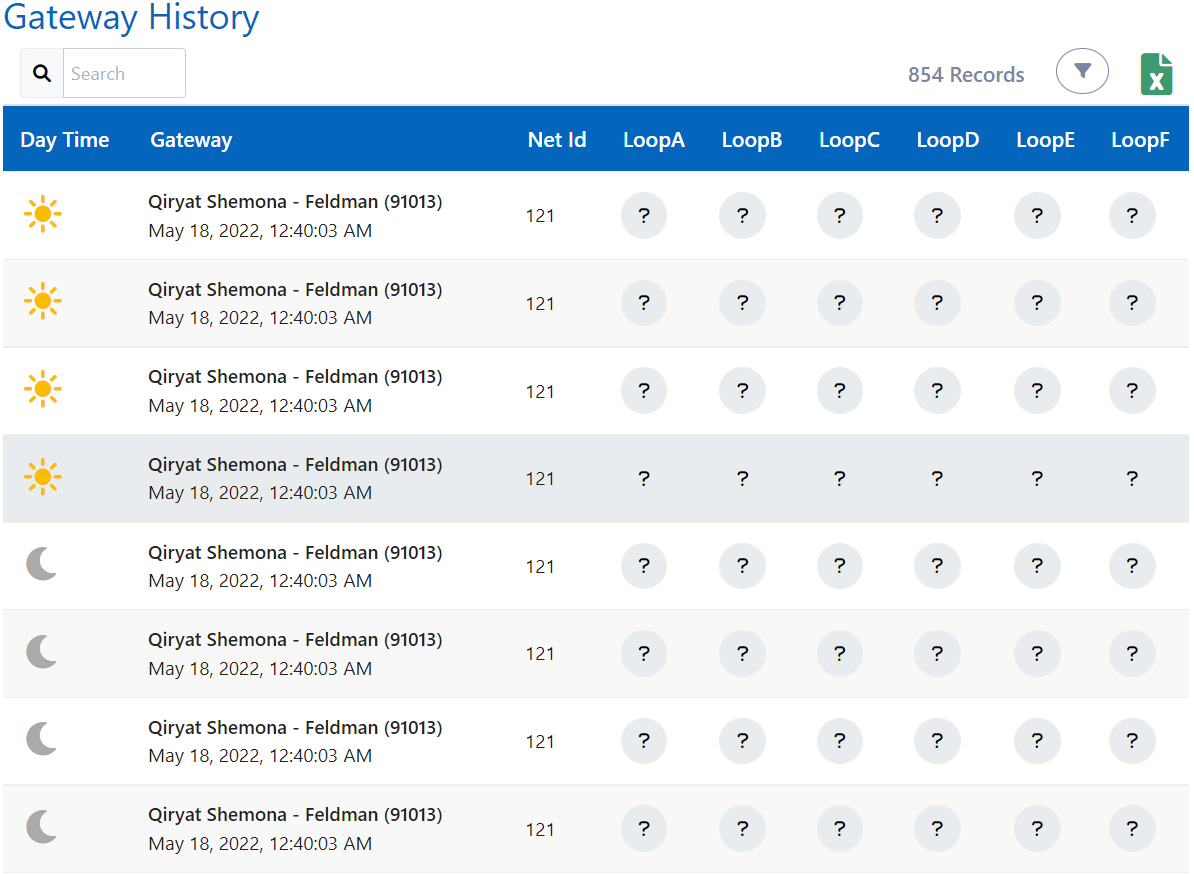Viewport: 1194px width, 874px height.
Task: Sort by the Net Id column header
Action: [x=557, y=140]
